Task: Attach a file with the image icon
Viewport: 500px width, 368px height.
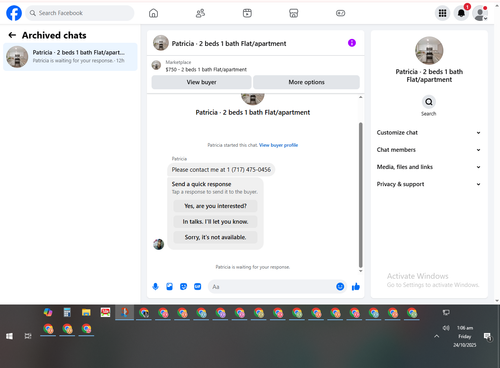Action: click(x=169, y=287)
